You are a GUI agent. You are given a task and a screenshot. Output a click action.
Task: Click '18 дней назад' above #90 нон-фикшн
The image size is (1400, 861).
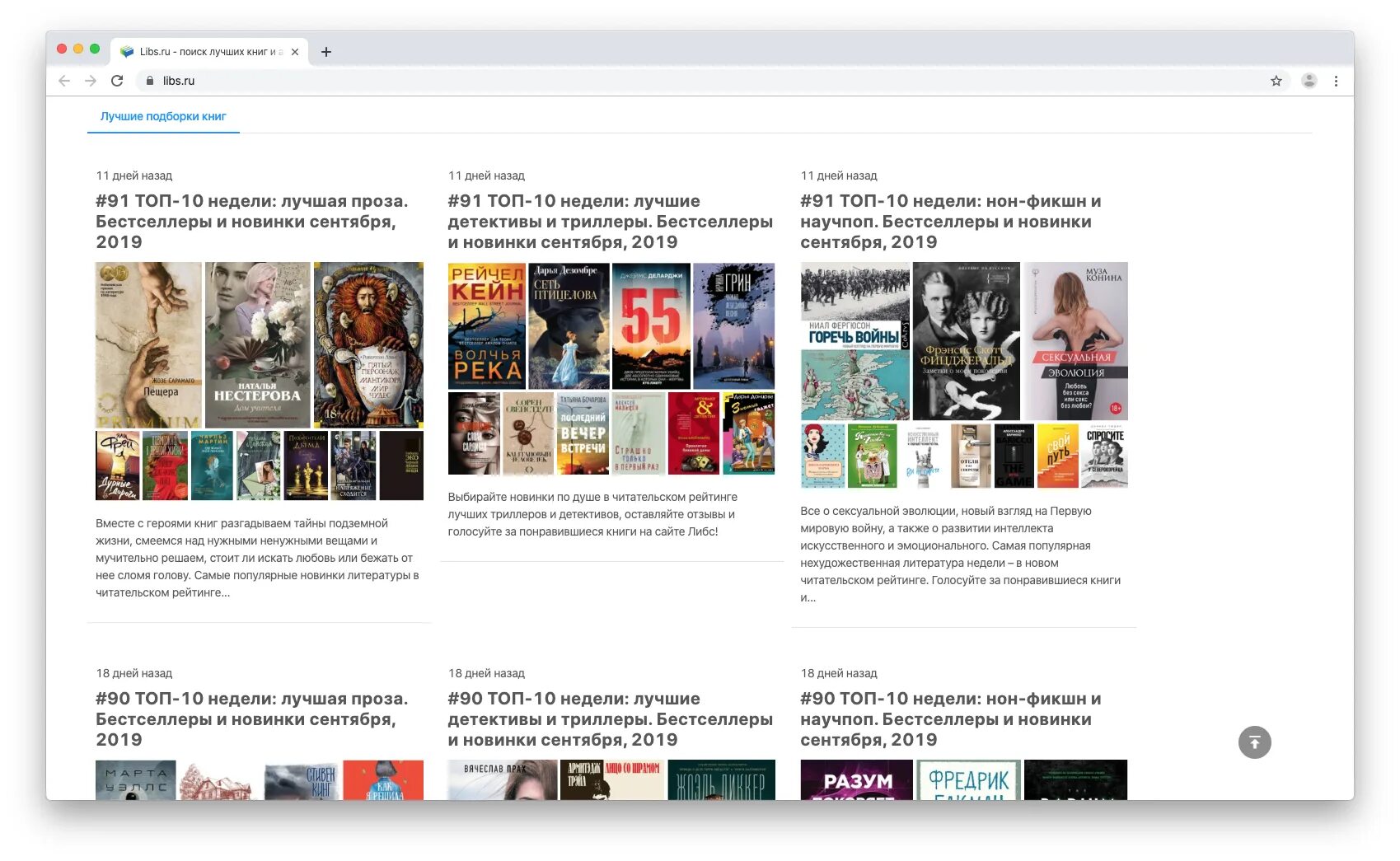[839, 673]
